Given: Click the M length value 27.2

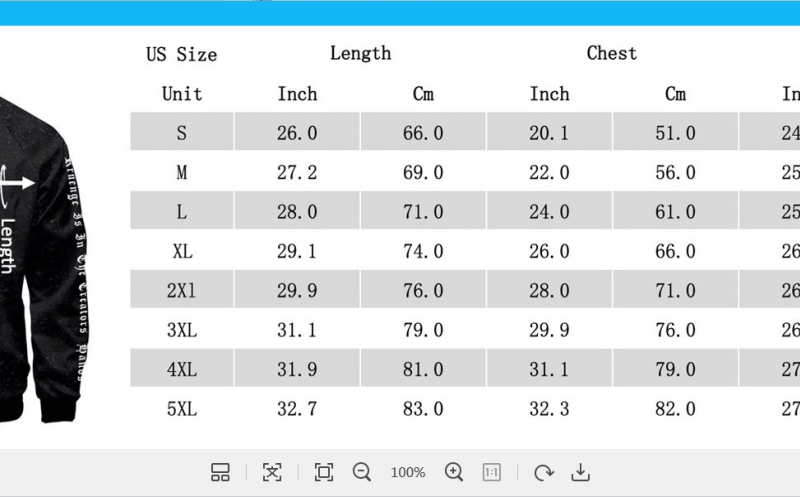Looking at the screenshot, I should click(x=297, y=172).
